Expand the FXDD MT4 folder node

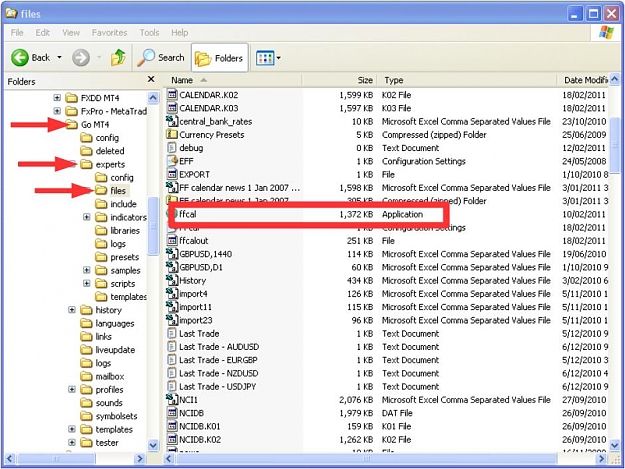click(57, 98)
